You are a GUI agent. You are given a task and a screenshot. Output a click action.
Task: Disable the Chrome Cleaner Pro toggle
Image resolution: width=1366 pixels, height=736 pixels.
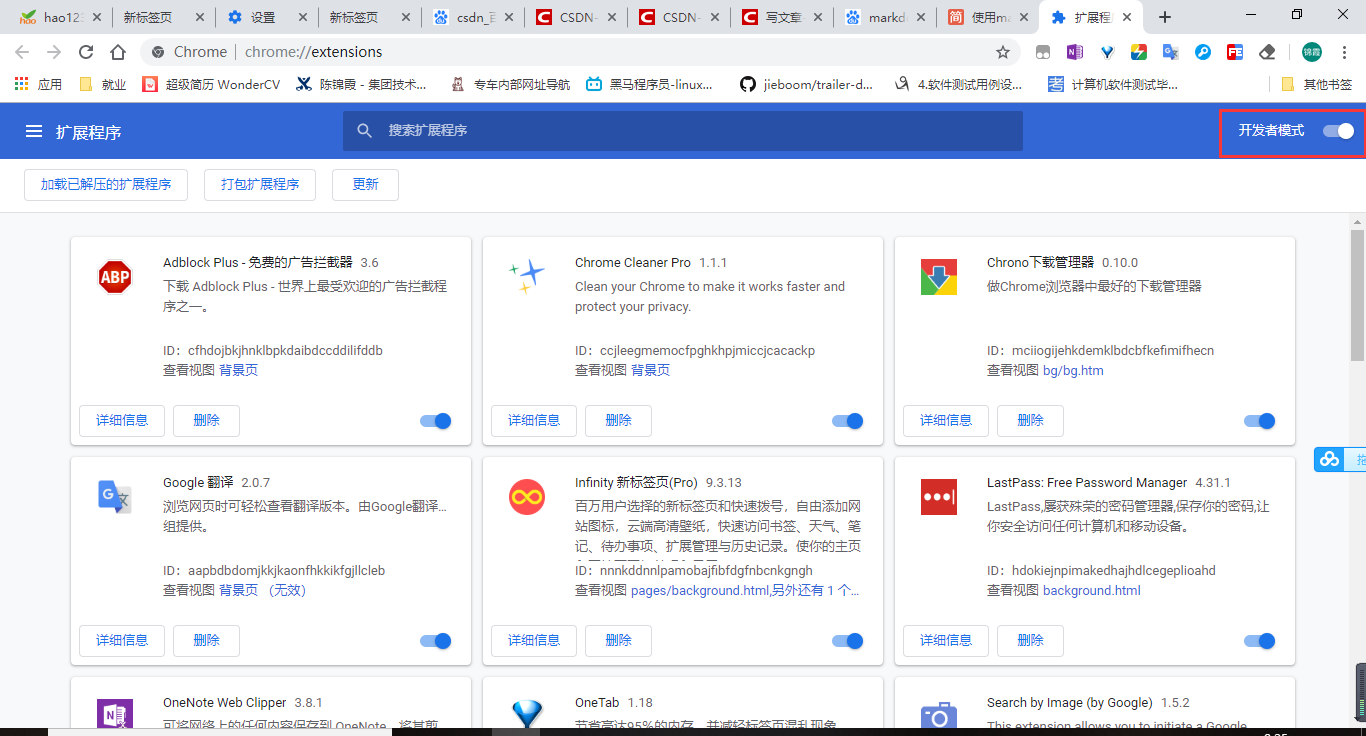pyautogui.click(x=848, y=421)
